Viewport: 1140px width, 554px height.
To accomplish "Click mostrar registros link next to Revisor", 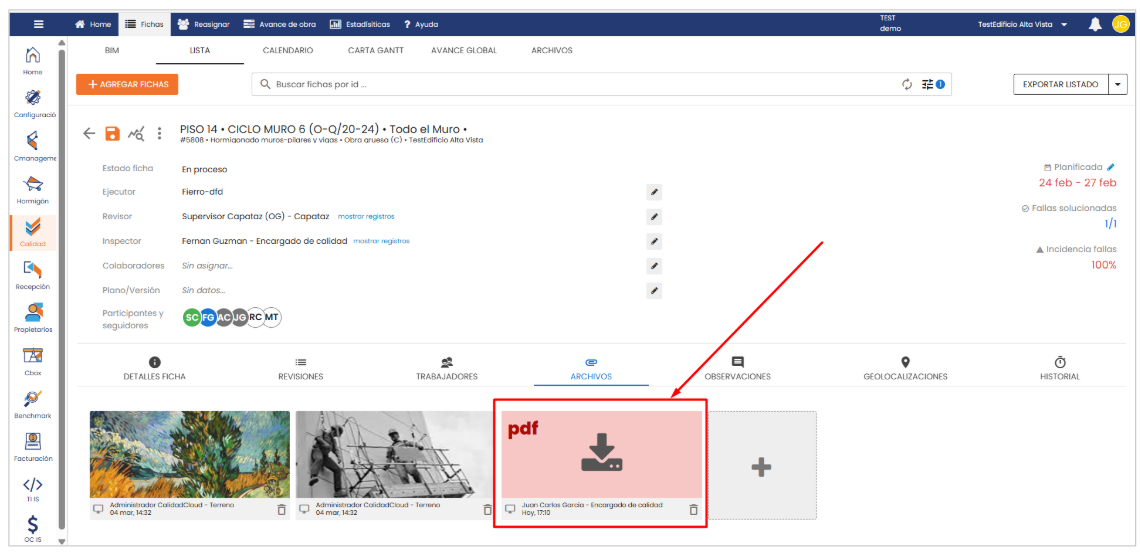I will pyautogui.click(x=365, y=216).
